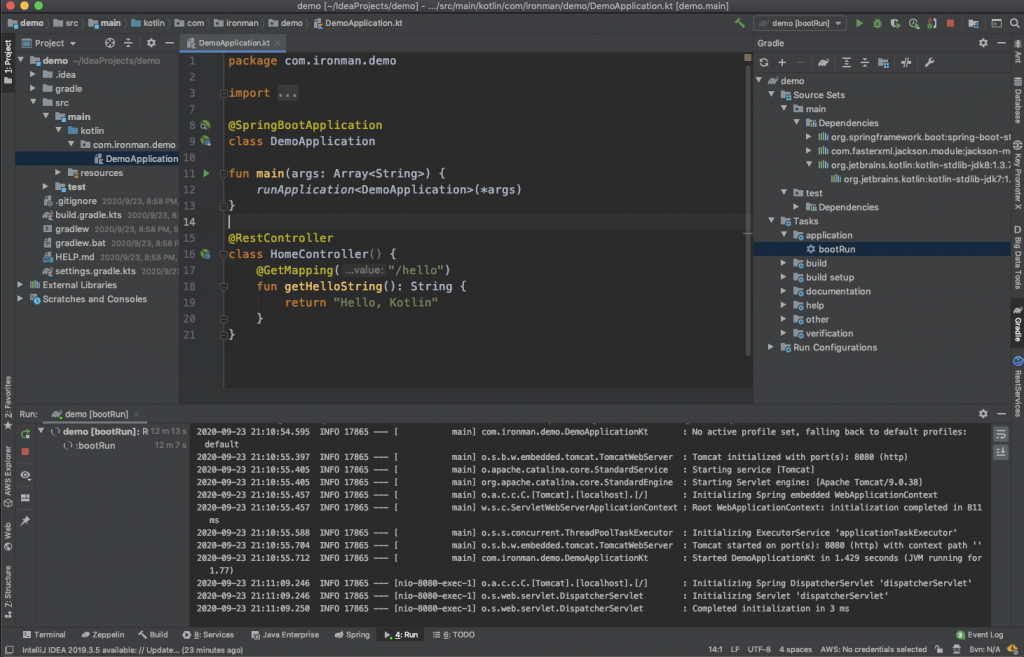The image size is (1024, 657).
Task: Click the Rerun icon in the Run panel
Action: (x=25, y=433)
